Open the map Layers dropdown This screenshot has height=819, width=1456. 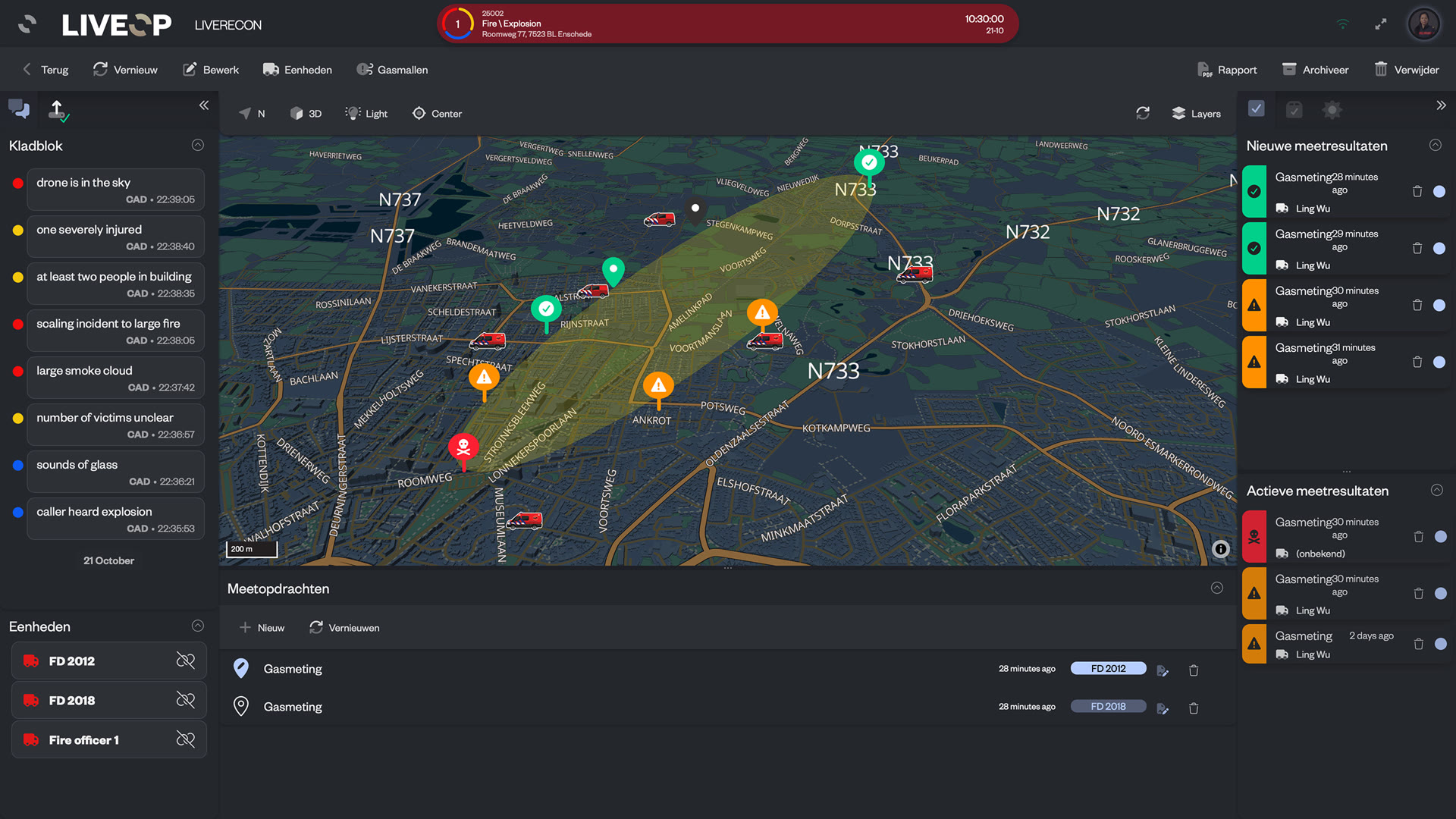tap(1196, 114)
